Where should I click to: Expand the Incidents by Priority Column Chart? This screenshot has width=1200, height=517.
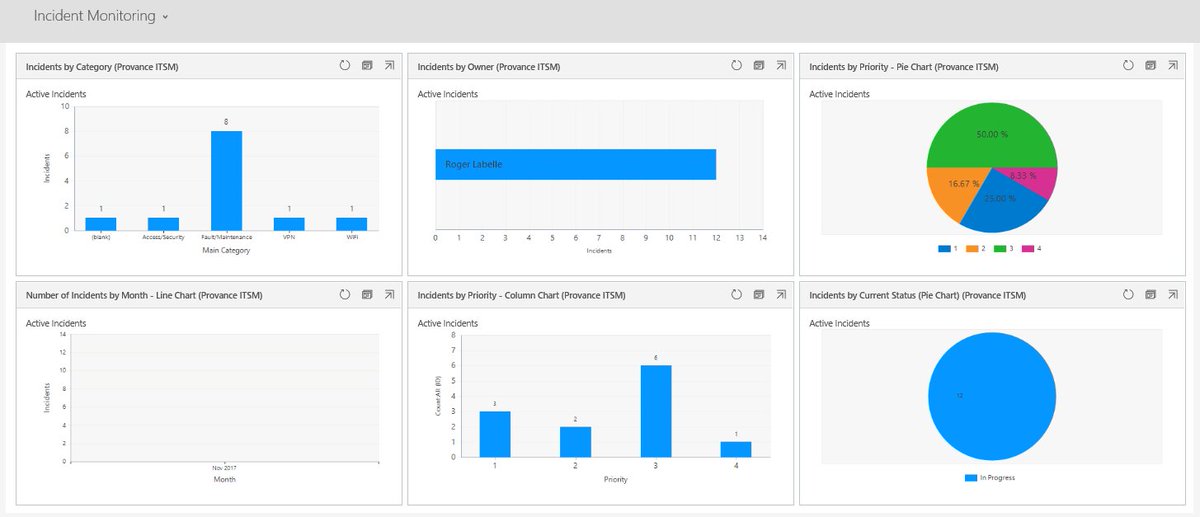(780, 295)
